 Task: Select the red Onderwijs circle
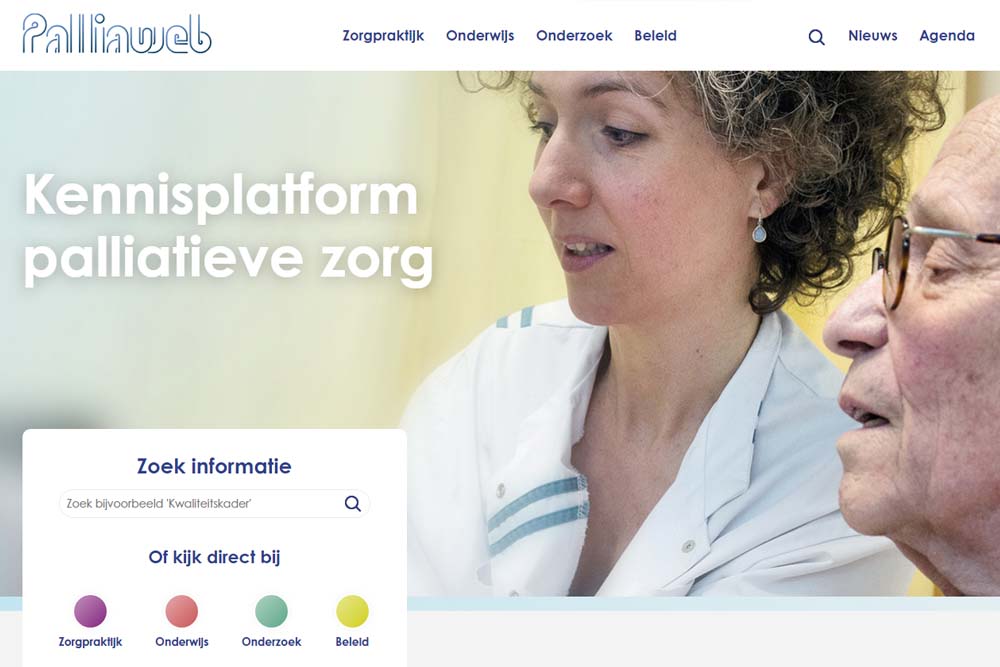pyautogui.click(x=182, y=611)
